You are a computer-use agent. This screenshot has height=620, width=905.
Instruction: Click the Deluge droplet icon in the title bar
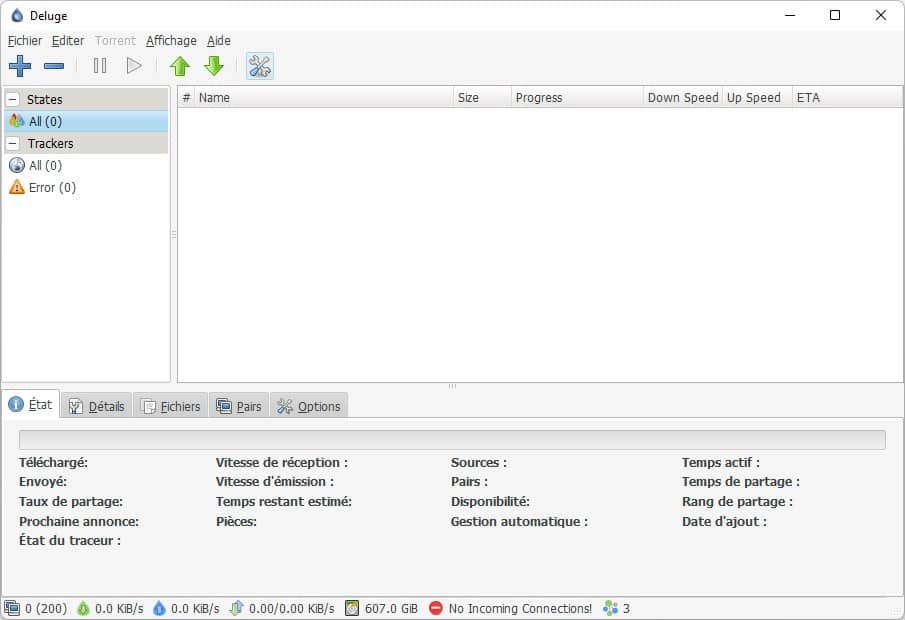tap(17, 16)
